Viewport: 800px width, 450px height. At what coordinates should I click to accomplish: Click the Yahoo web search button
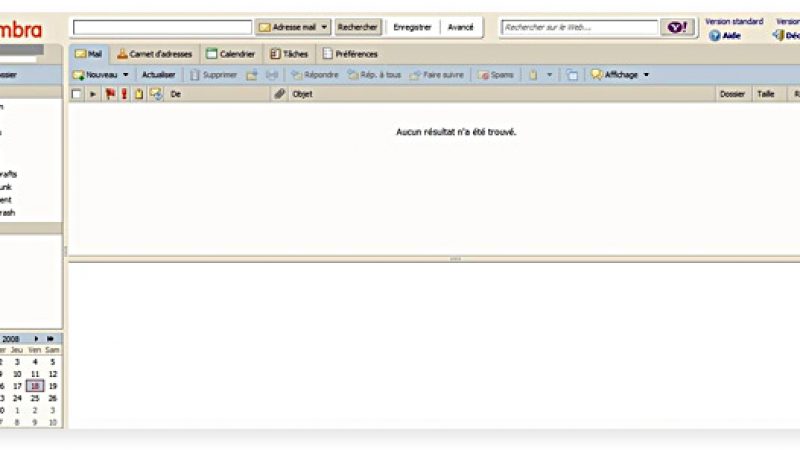678,27
